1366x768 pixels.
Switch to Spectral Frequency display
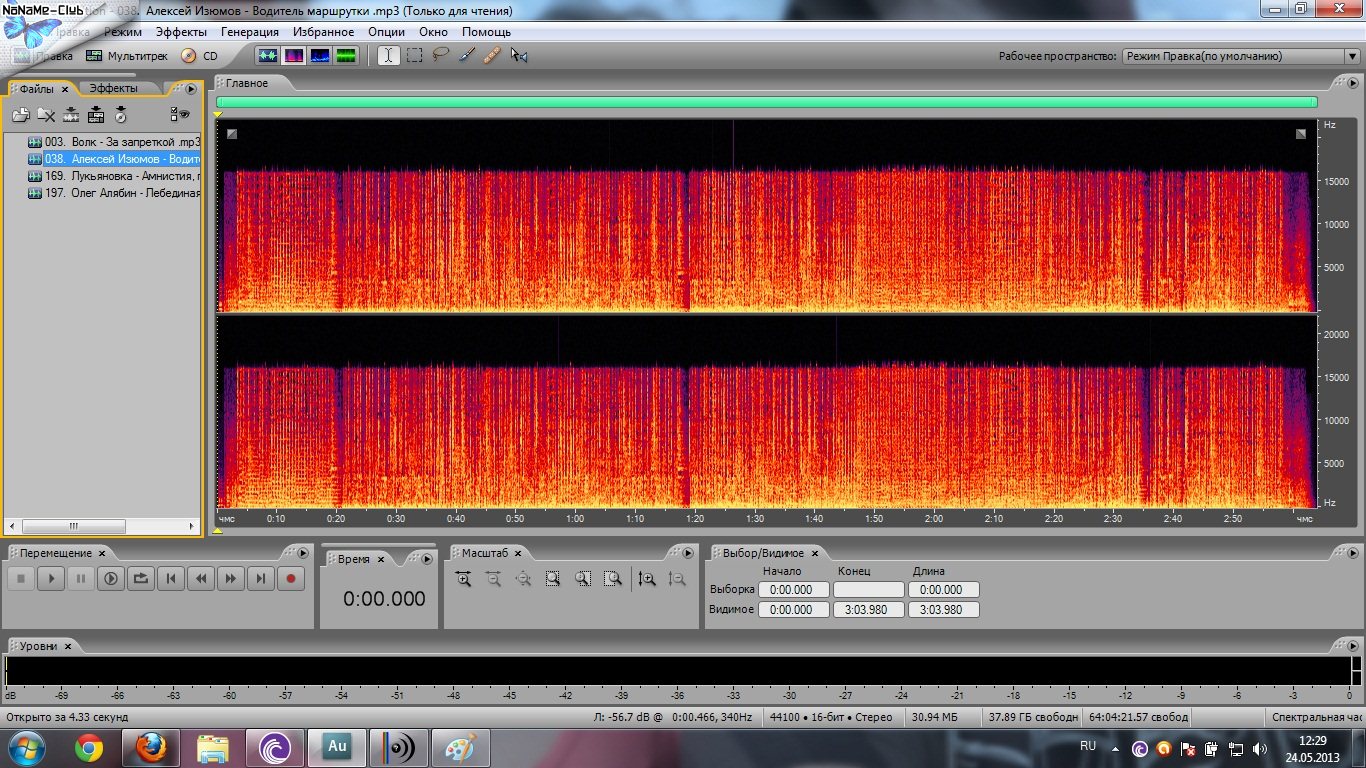click(294, 56)
